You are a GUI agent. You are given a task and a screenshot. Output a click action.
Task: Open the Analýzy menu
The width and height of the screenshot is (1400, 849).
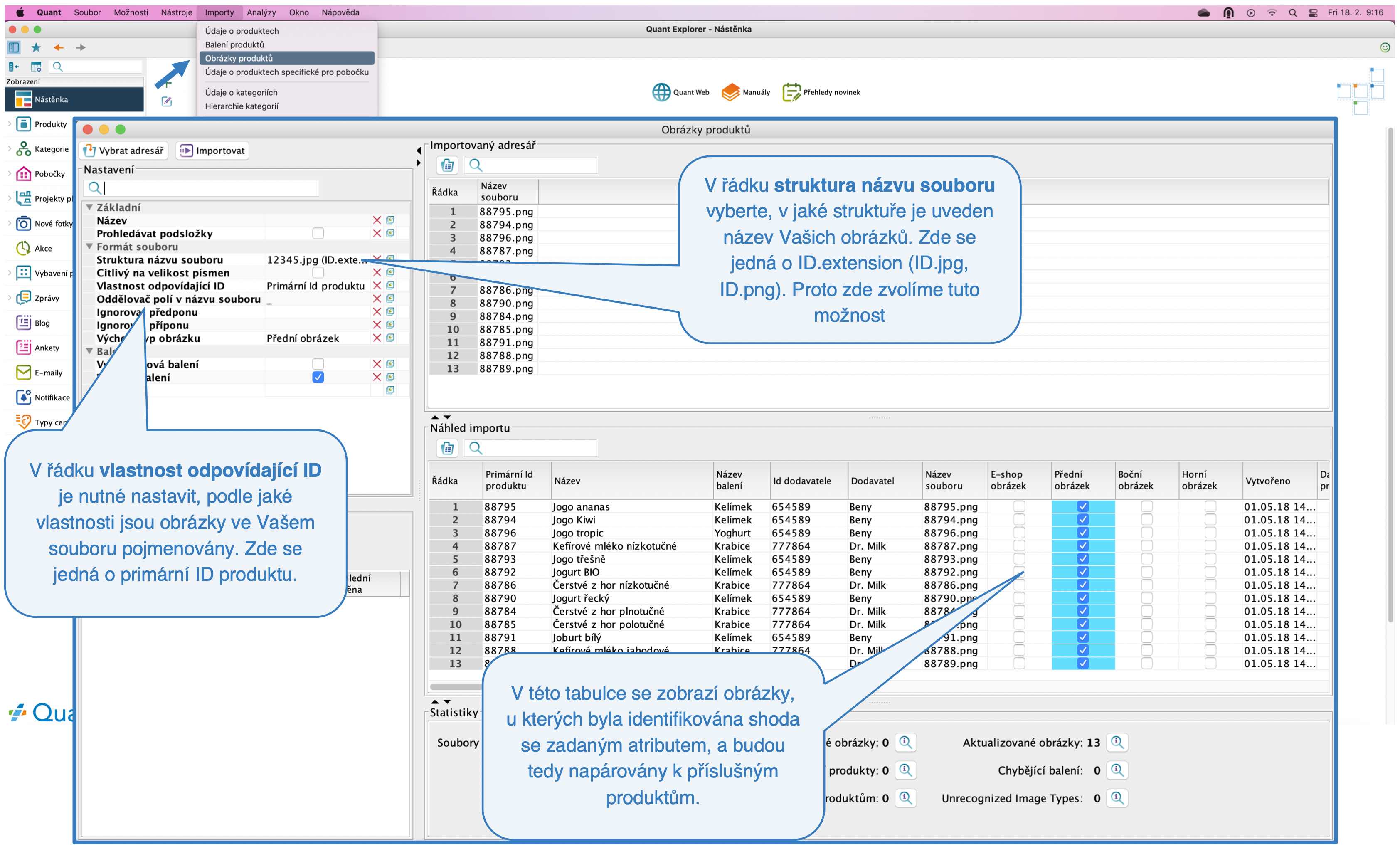tap(261, 12)
